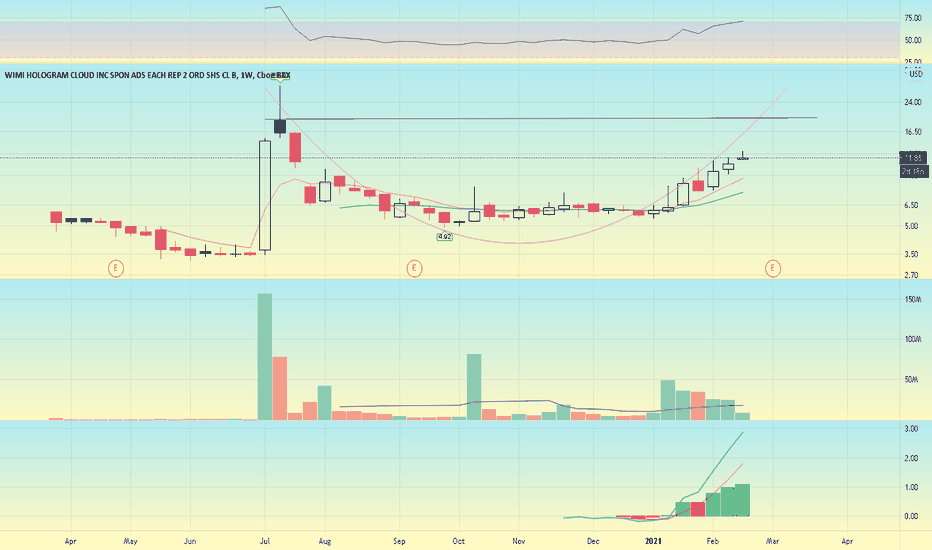932x550 pixels.
Task: Click the October volume spike bar
Action: point(474,387)
